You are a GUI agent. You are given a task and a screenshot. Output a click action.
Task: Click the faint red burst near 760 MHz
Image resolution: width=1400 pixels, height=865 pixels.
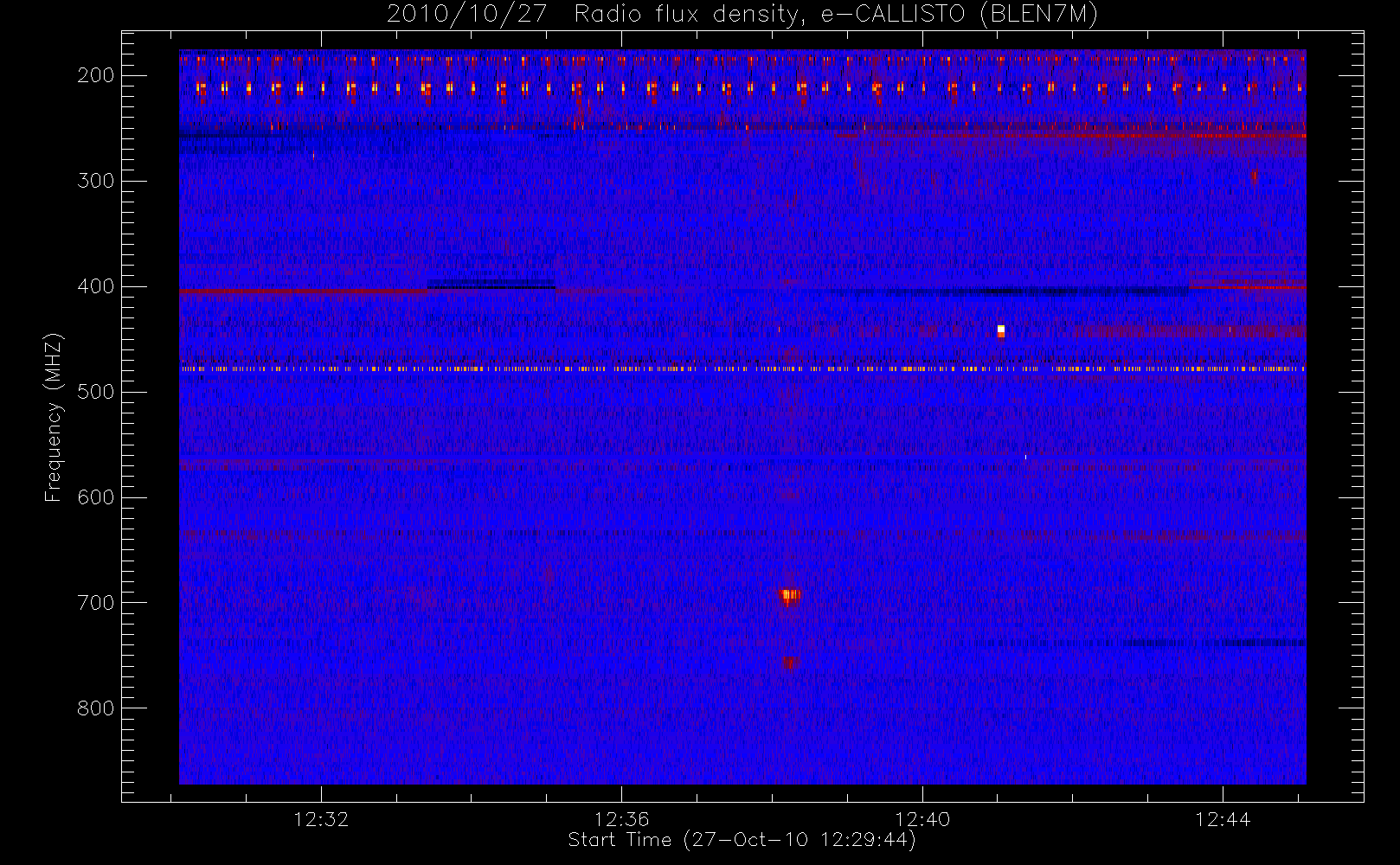point(789,663)
